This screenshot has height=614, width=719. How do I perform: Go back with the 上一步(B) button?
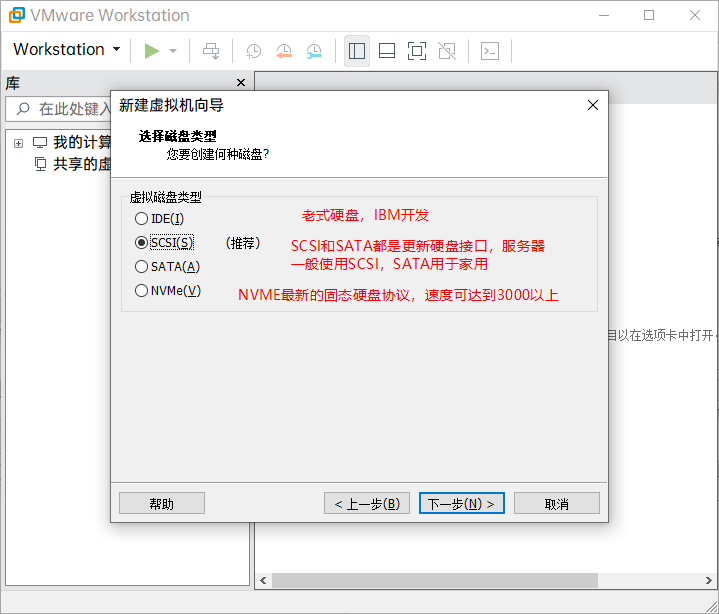coord(367,503)
